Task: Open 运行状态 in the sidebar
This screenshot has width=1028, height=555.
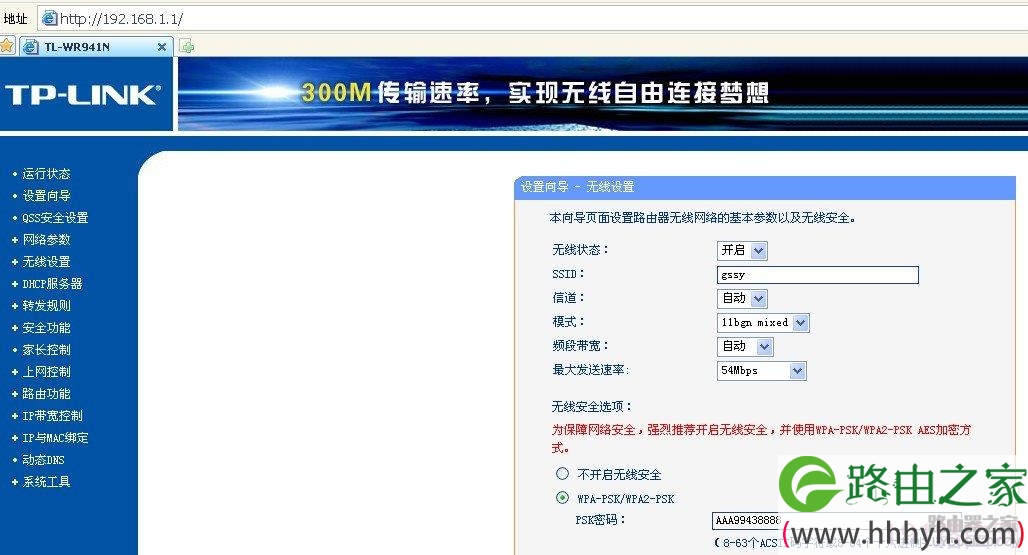Action: tap(46, 174)
